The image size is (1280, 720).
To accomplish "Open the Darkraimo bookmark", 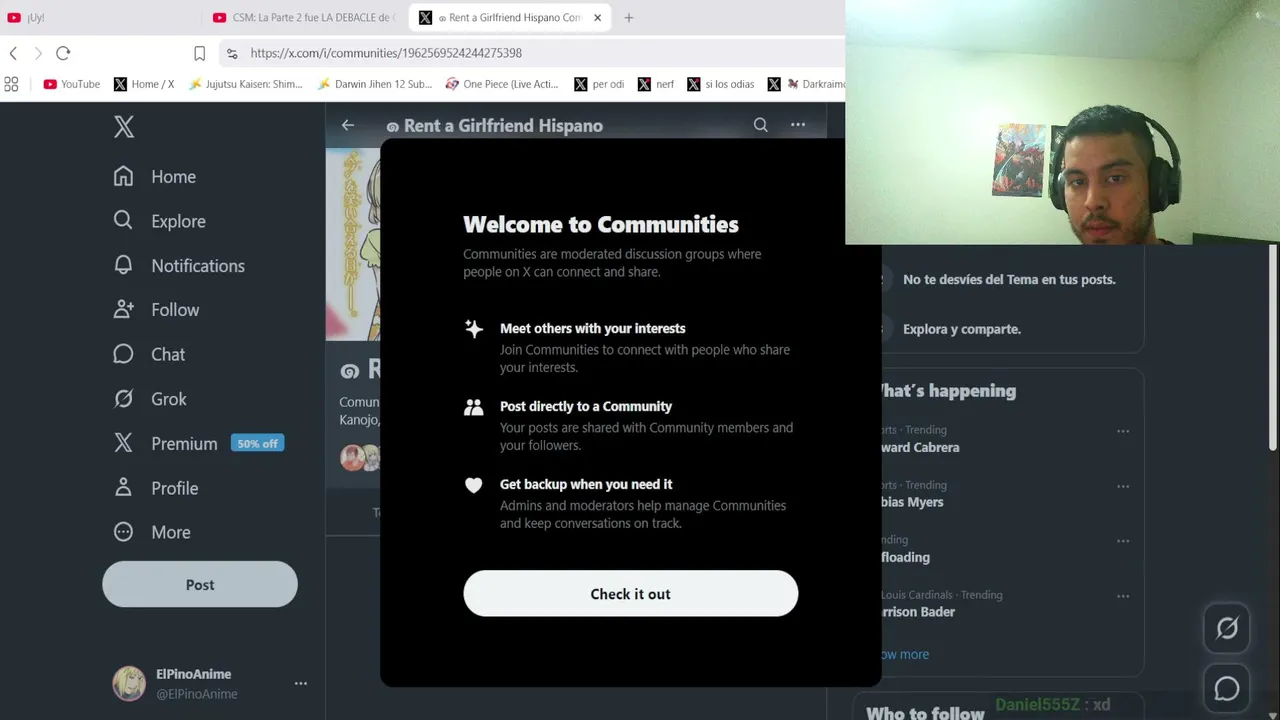I will pos(806,84).
